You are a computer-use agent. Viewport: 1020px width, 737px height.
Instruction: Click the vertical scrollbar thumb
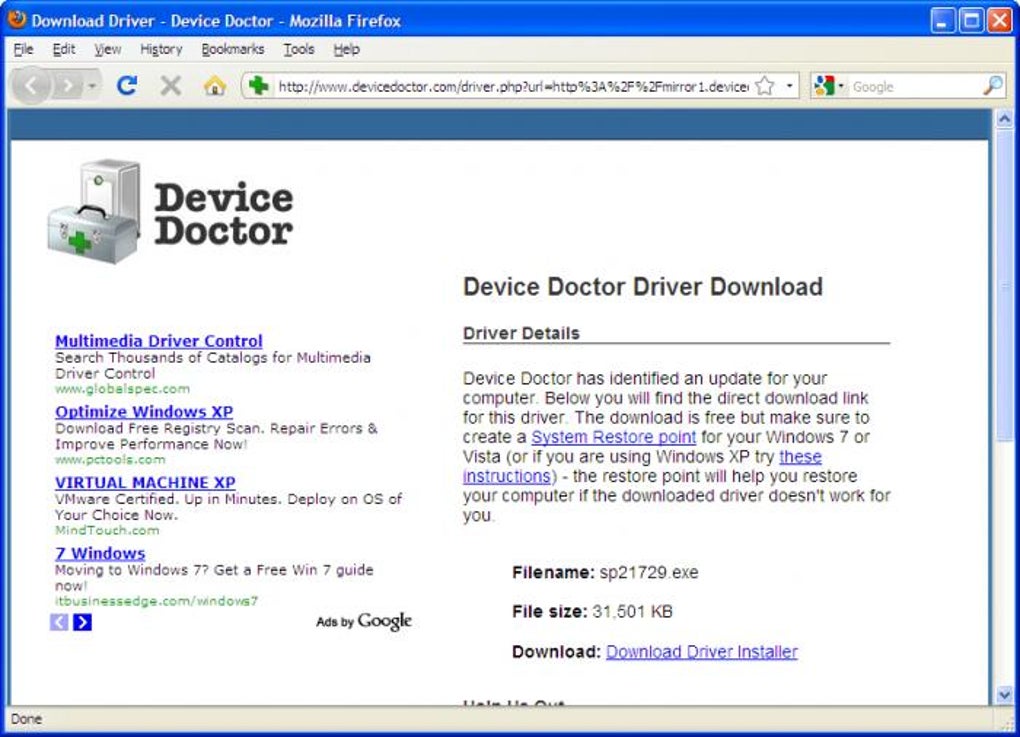(1004, 286)
